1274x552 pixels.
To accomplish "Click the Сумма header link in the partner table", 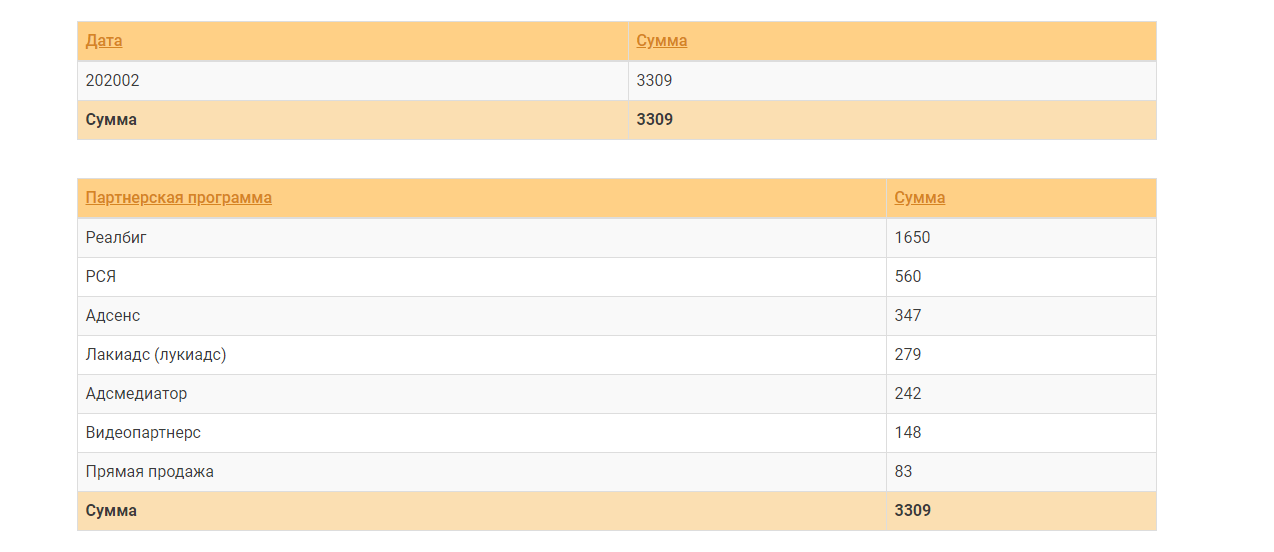I will (919, 197).
